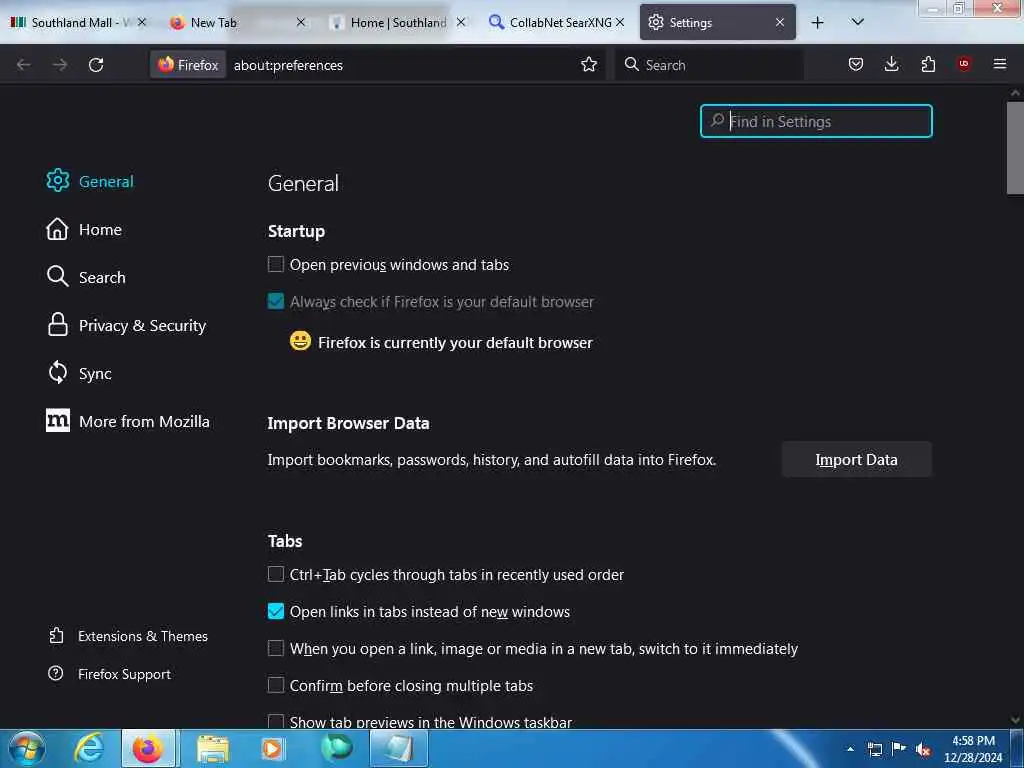1024x768 pixels.
Task: Close the Home | Southland tab
Action: point(461,22)
